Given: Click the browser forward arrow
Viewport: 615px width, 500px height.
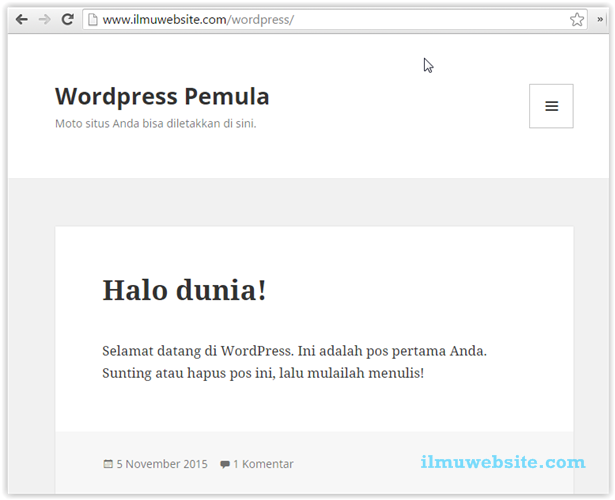Looking at the screenshot, I should point(44,19).
